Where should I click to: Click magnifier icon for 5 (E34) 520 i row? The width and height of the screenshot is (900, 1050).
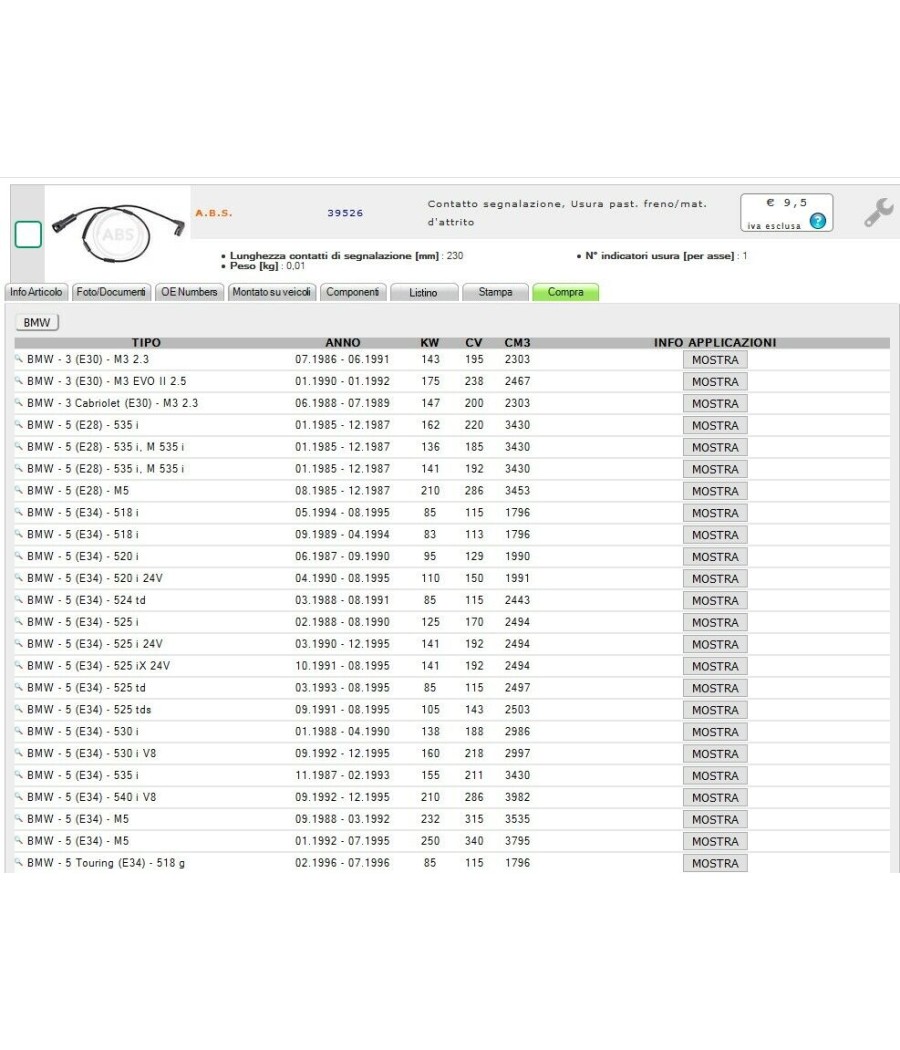tap(19, 556)
